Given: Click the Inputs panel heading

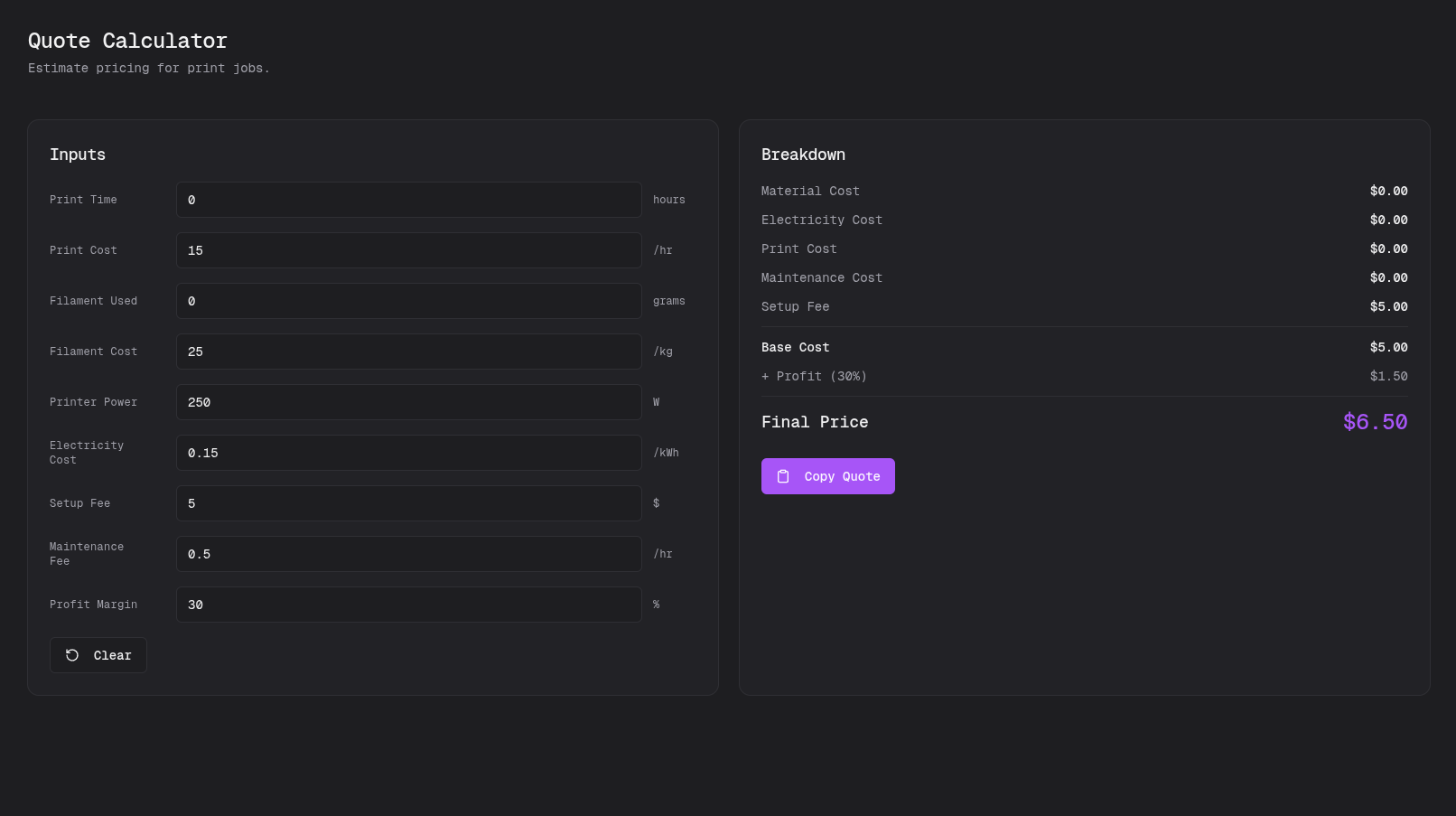Looking at the screenshot, I should tap(78, 155).
